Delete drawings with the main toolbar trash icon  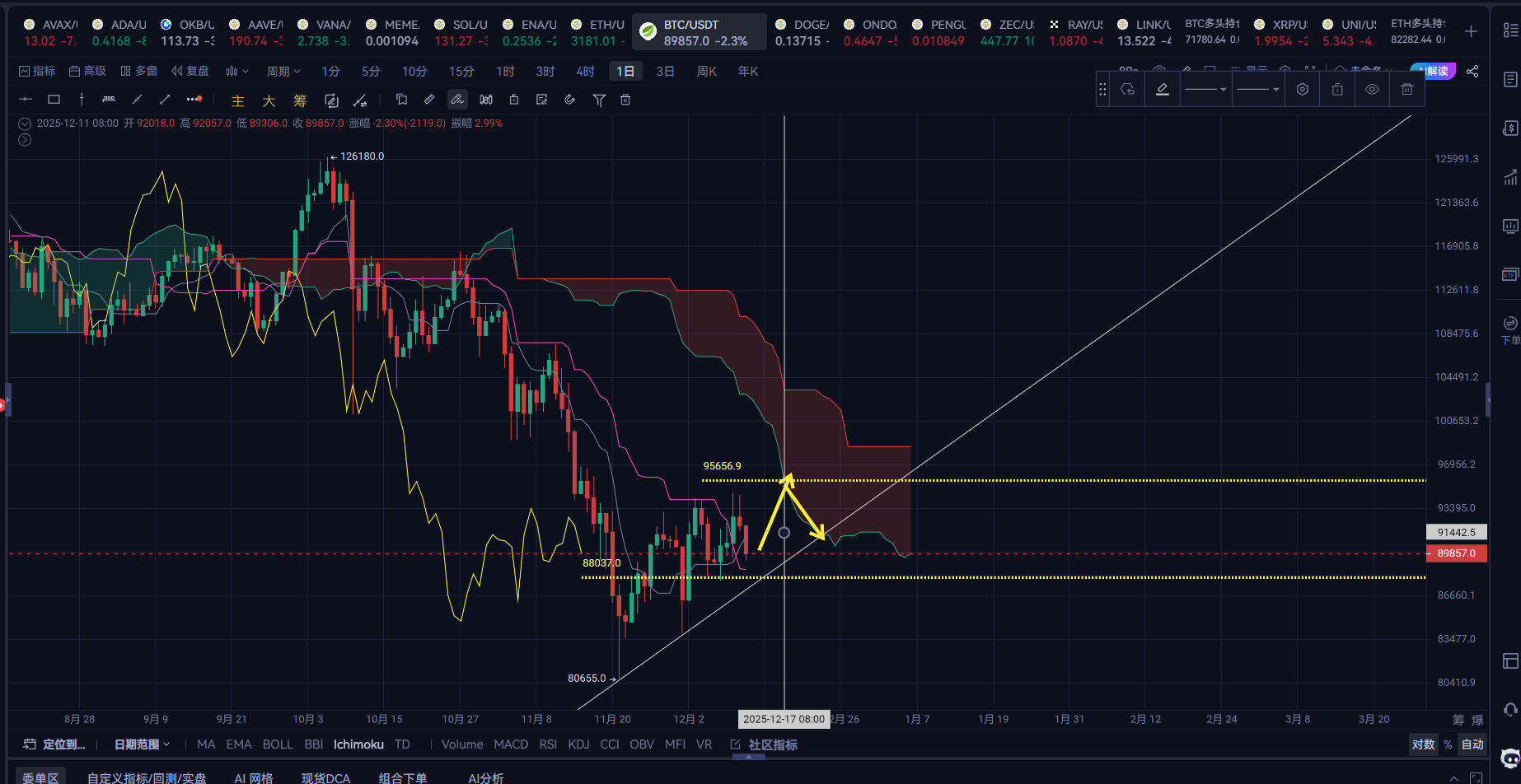(x=625, y=100)
